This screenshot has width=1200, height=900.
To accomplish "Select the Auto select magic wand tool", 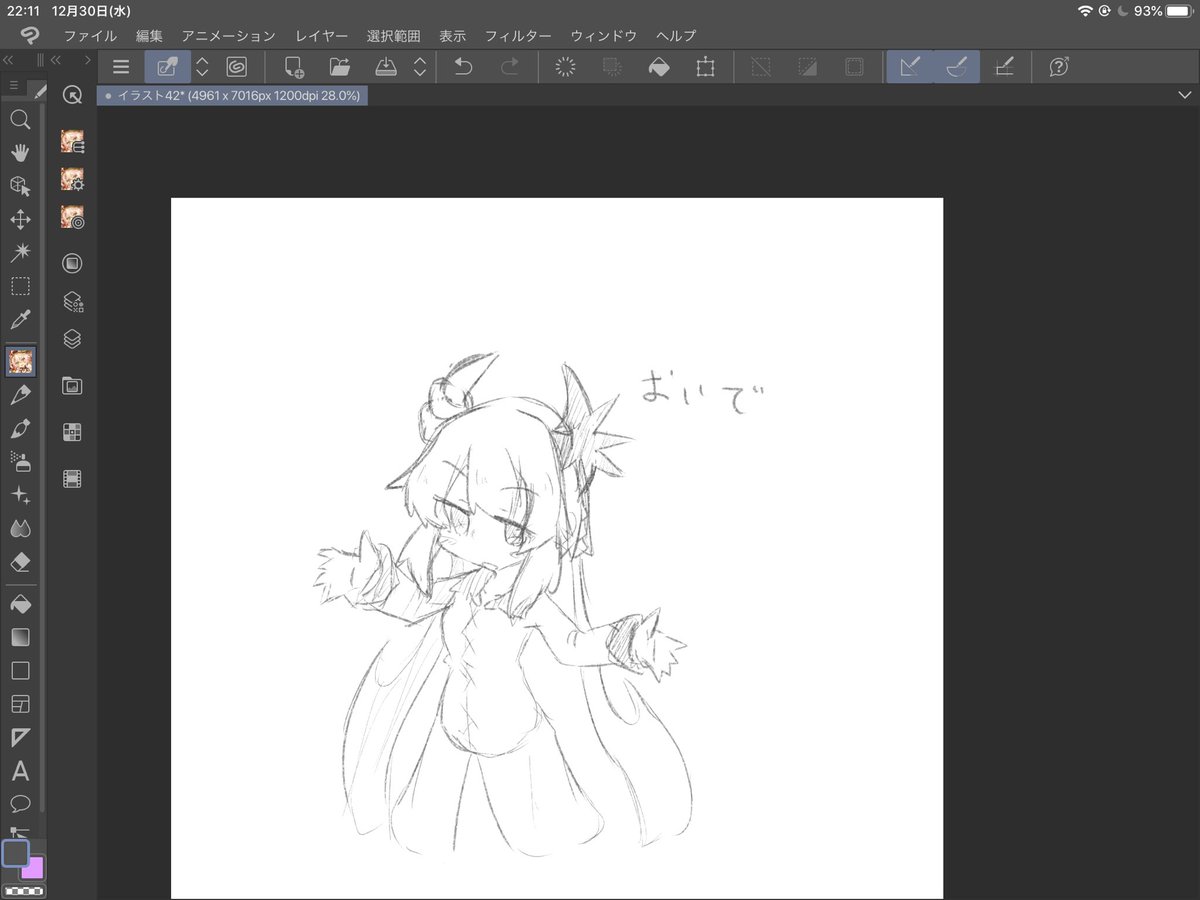I will point(19,252).
